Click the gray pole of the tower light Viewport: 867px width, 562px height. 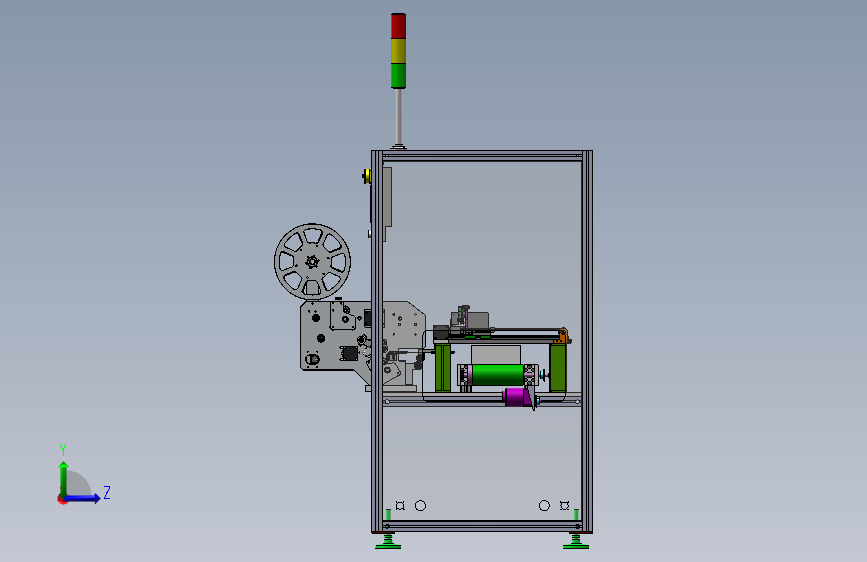(398, 117)
